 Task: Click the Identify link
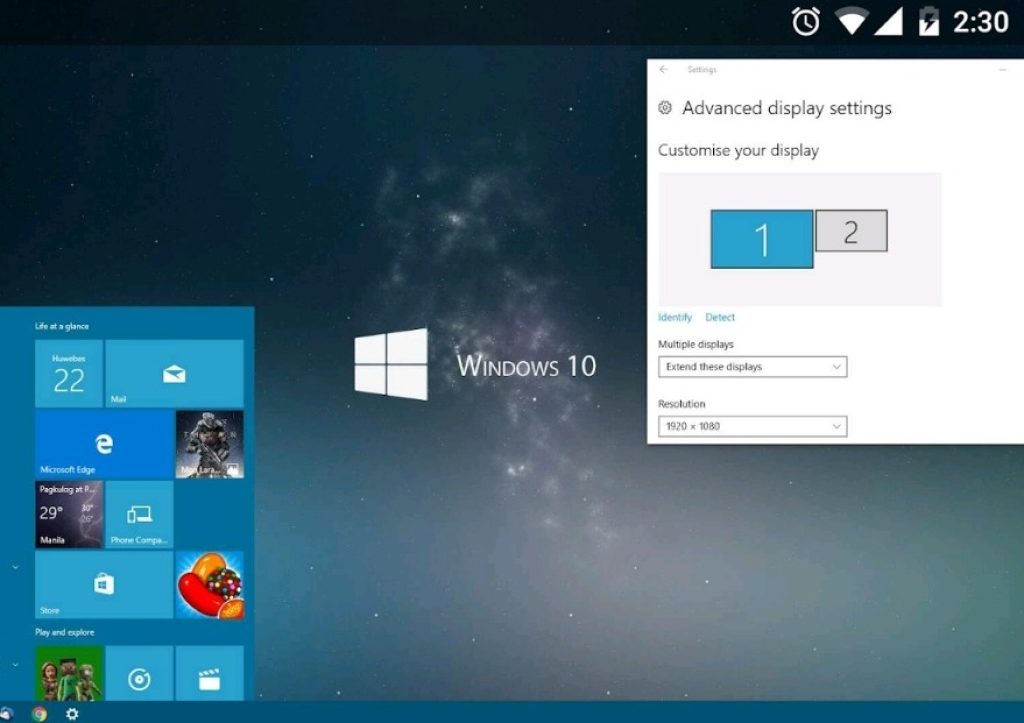(674, 317)
